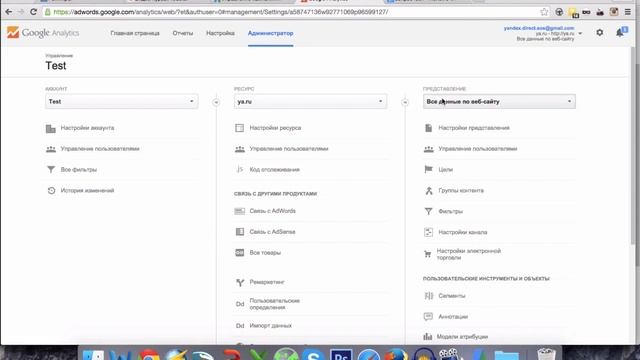The height and width of the screenshot is (360, 640).
Task: Collapse property column with the circle button
Action: click(x=405, y=102)
